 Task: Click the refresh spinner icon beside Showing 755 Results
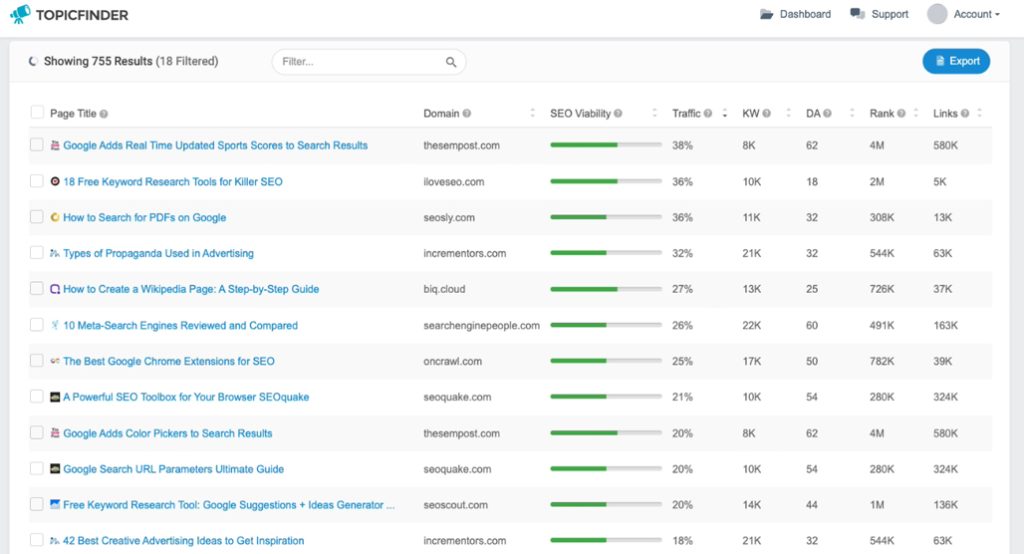pos(33,61)
